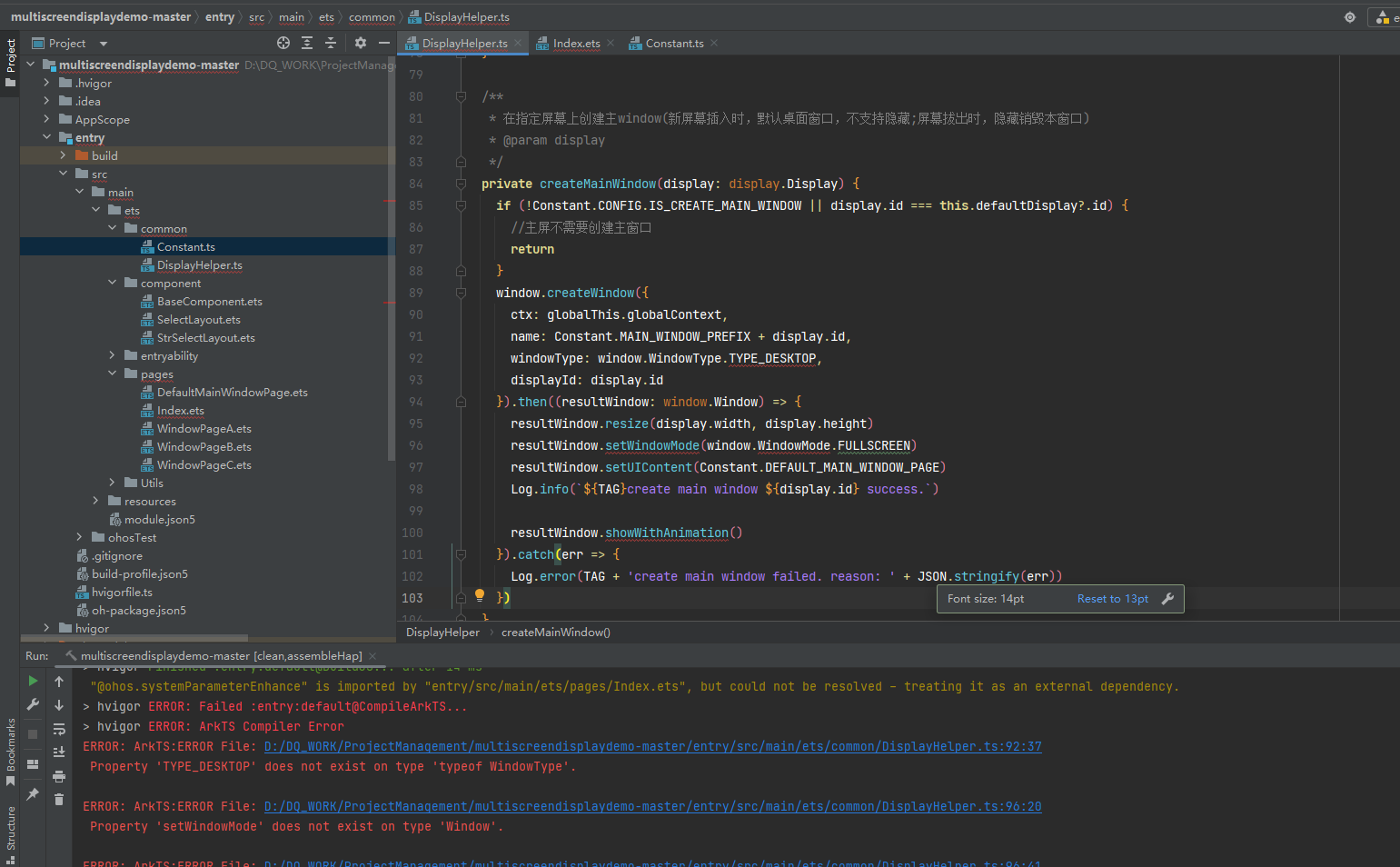Toggle fold marker at line 94

click(x=461, y=402)
